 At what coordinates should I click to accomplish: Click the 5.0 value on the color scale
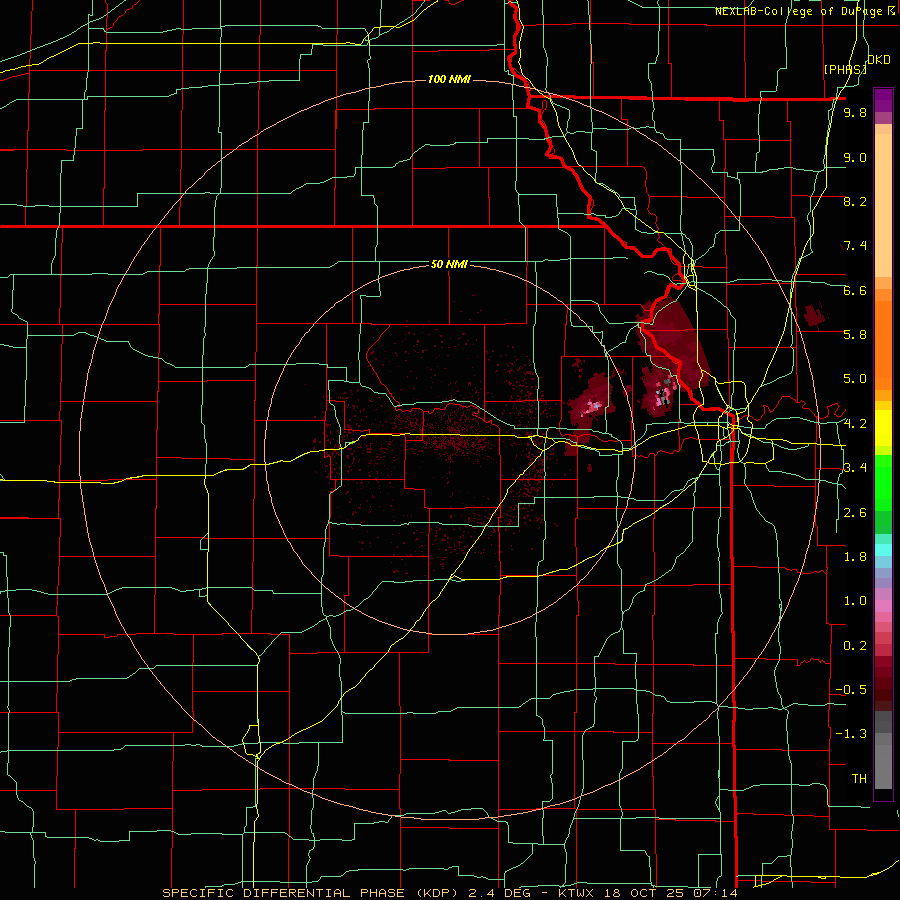pos(855,379)
